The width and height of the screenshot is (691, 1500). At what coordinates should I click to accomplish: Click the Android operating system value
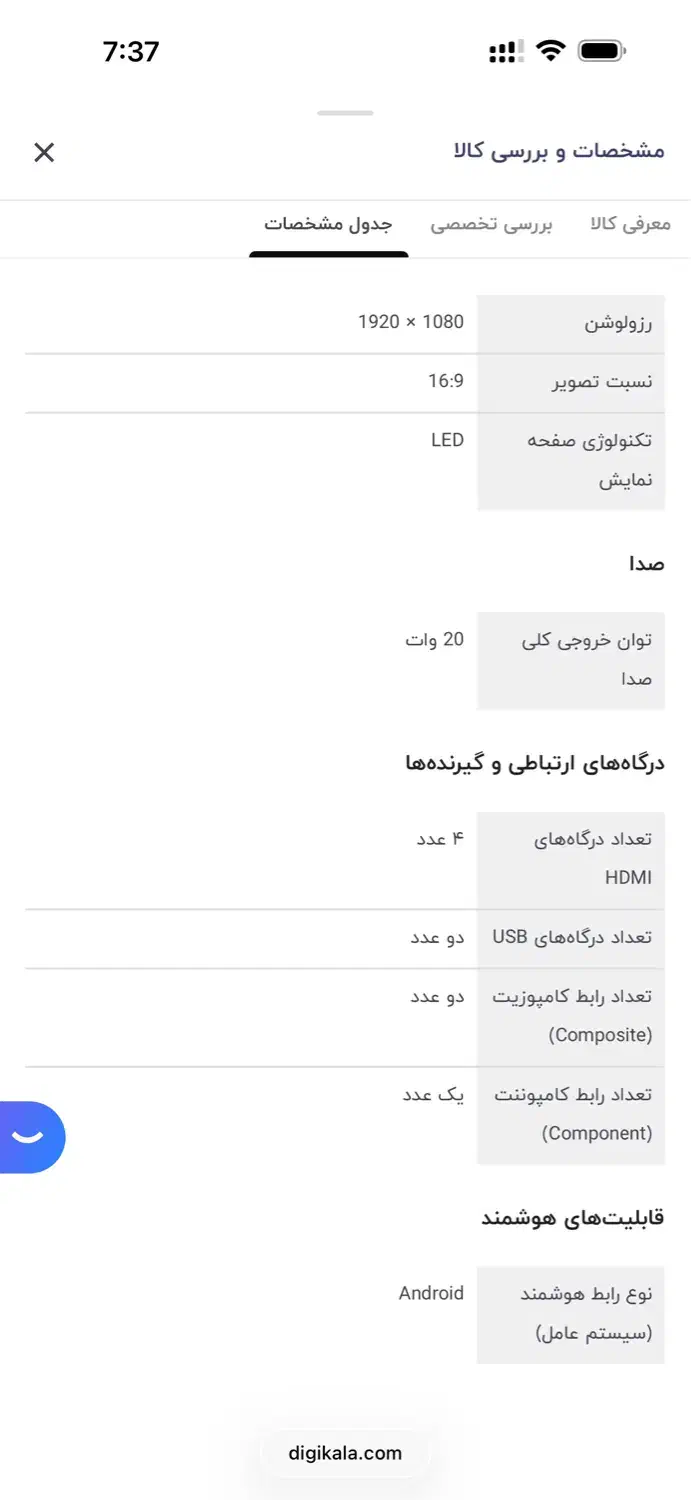tap(430, 1293)
